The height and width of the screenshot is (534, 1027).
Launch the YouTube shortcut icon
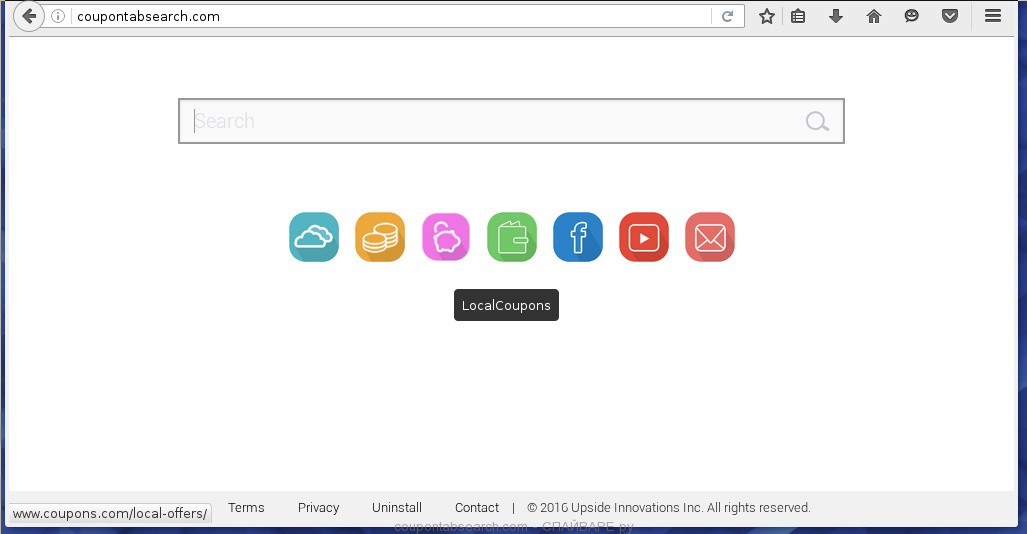pyautogui.click(x=644, y=237)
